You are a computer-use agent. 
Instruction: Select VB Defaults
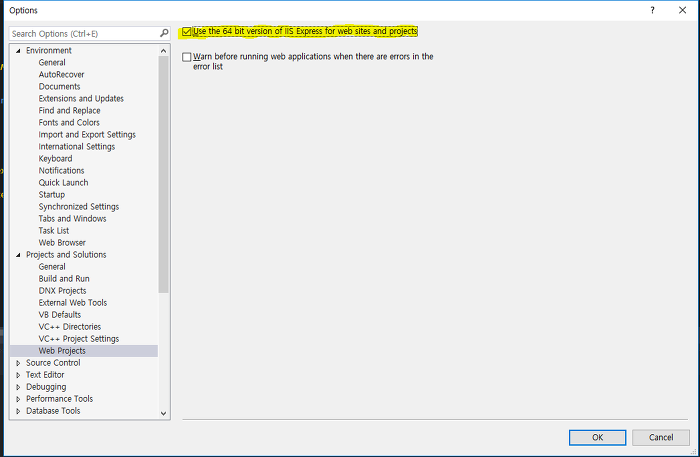[x=60, y=315]
